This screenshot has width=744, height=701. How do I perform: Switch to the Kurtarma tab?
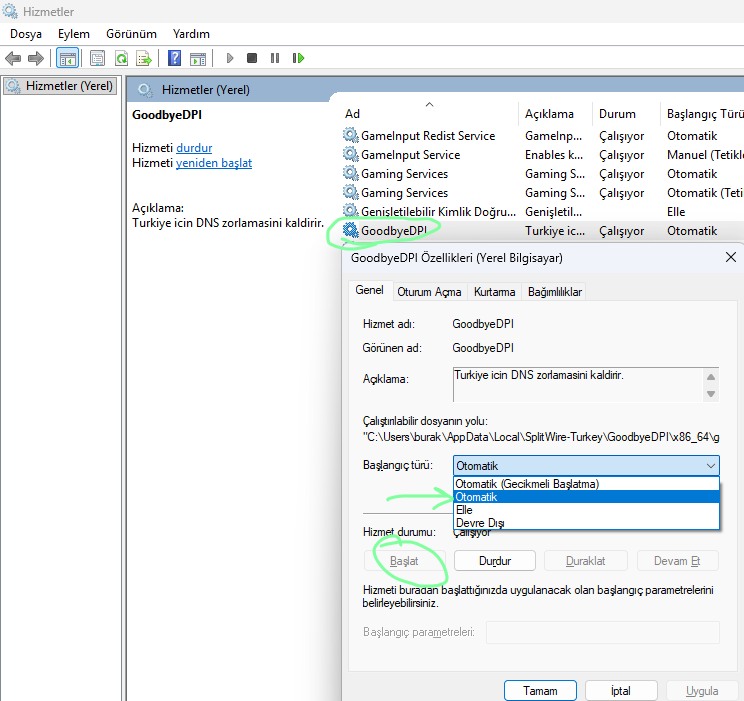point(494,292)
